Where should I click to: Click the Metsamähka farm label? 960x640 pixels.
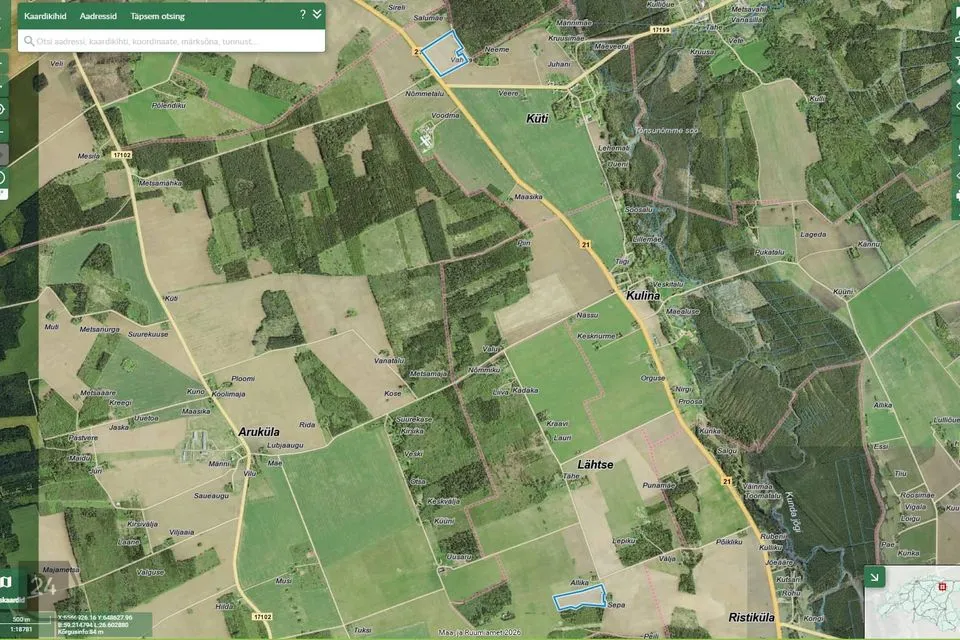coord(160,183)
